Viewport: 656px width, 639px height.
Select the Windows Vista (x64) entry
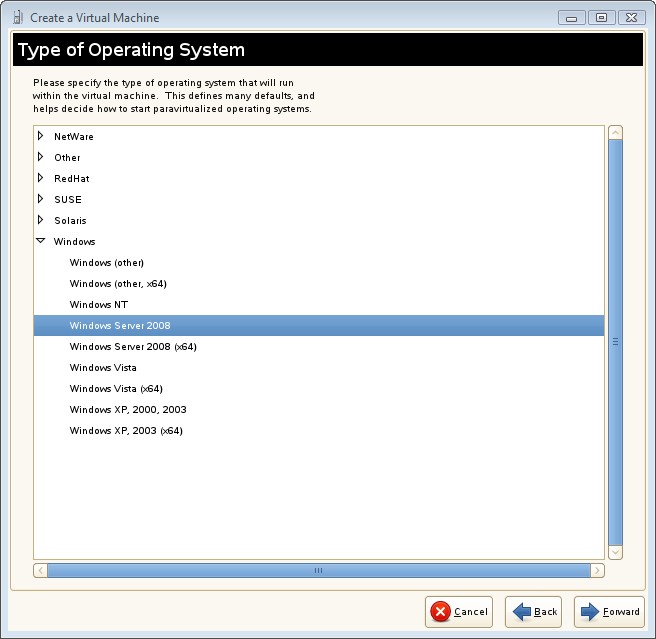pyautogui.click(x=116, y=389)
